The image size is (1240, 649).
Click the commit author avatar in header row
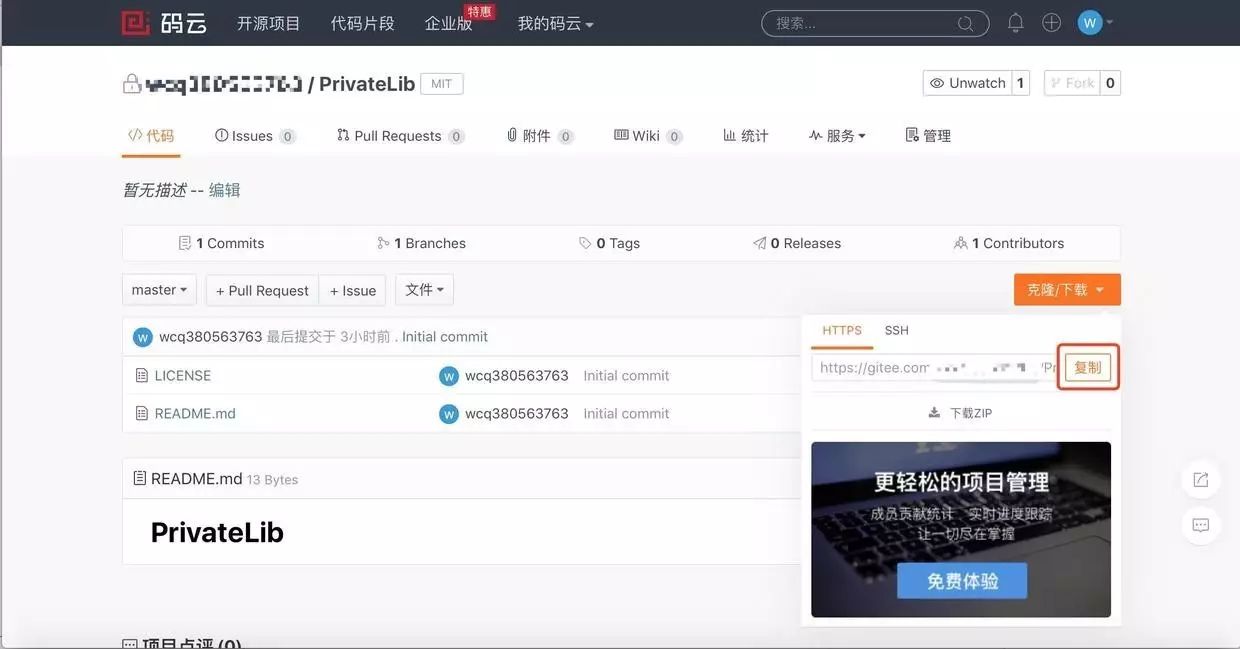click(x=143, y=337)
